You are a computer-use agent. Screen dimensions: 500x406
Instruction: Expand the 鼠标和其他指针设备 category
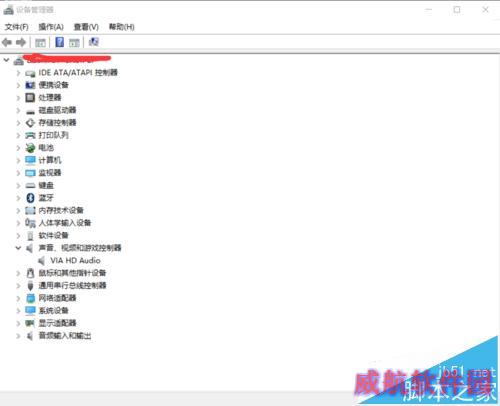(18, 273)
